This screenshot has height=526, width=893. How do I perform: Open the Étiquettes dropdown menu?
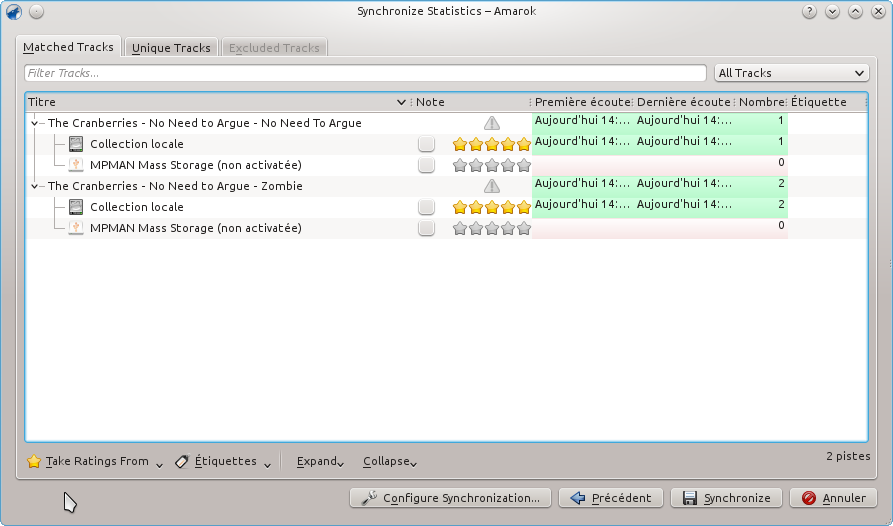223,461
